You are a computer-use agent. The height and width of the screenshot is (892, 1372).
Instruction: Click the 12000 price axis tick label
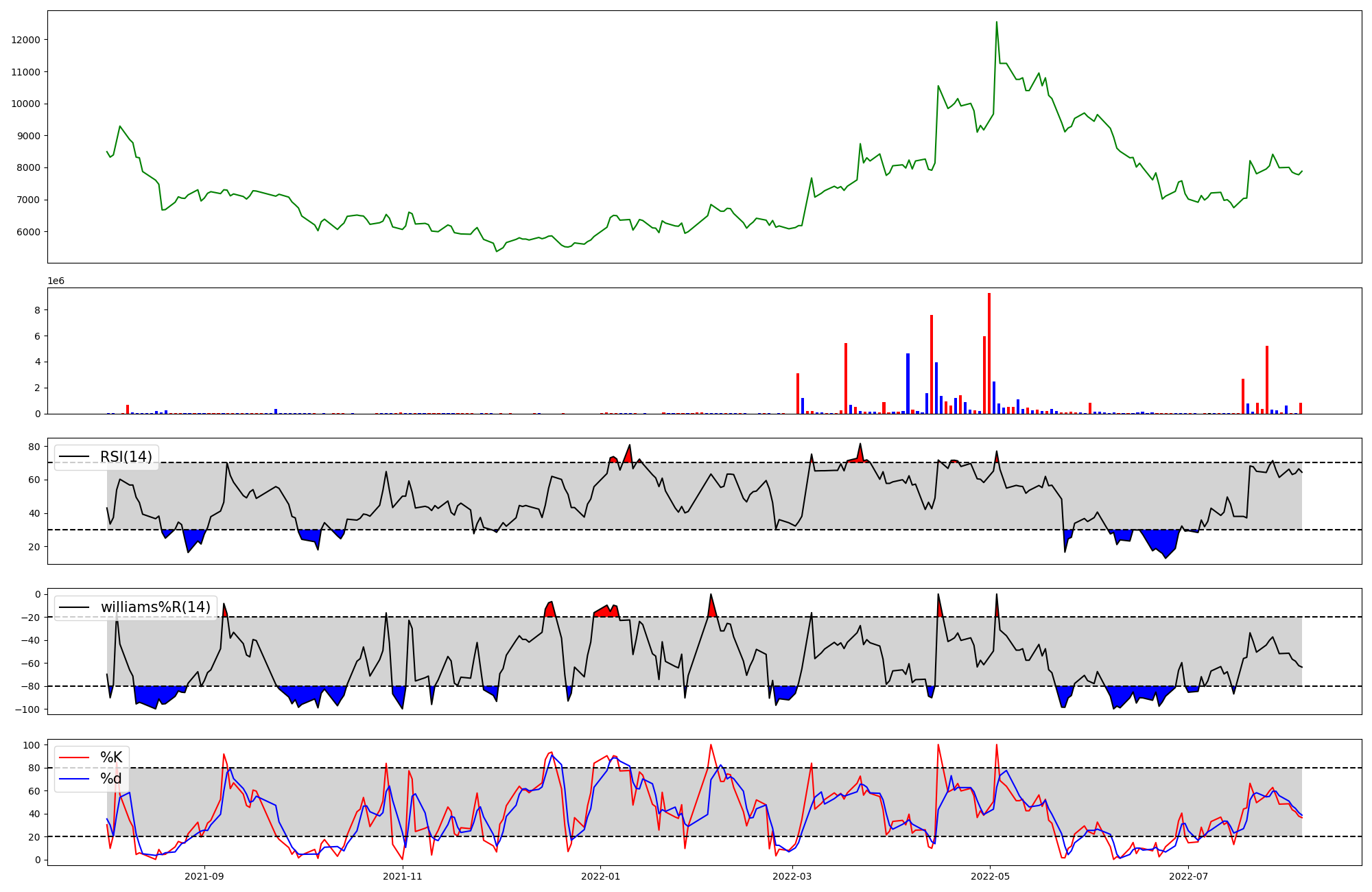coord(26,40)
